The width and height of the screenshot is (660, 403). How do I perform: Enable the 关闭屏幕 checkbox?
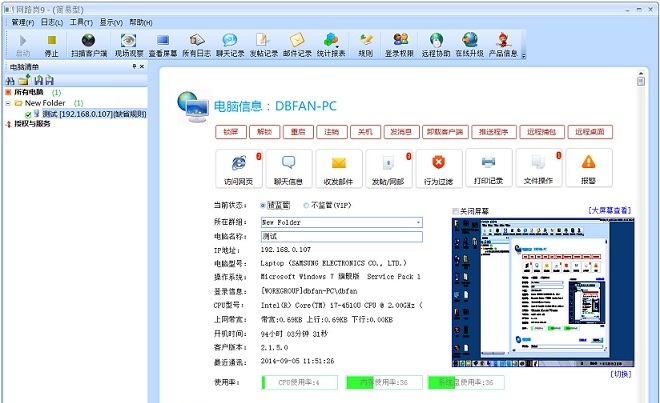[x=457, y=212]
